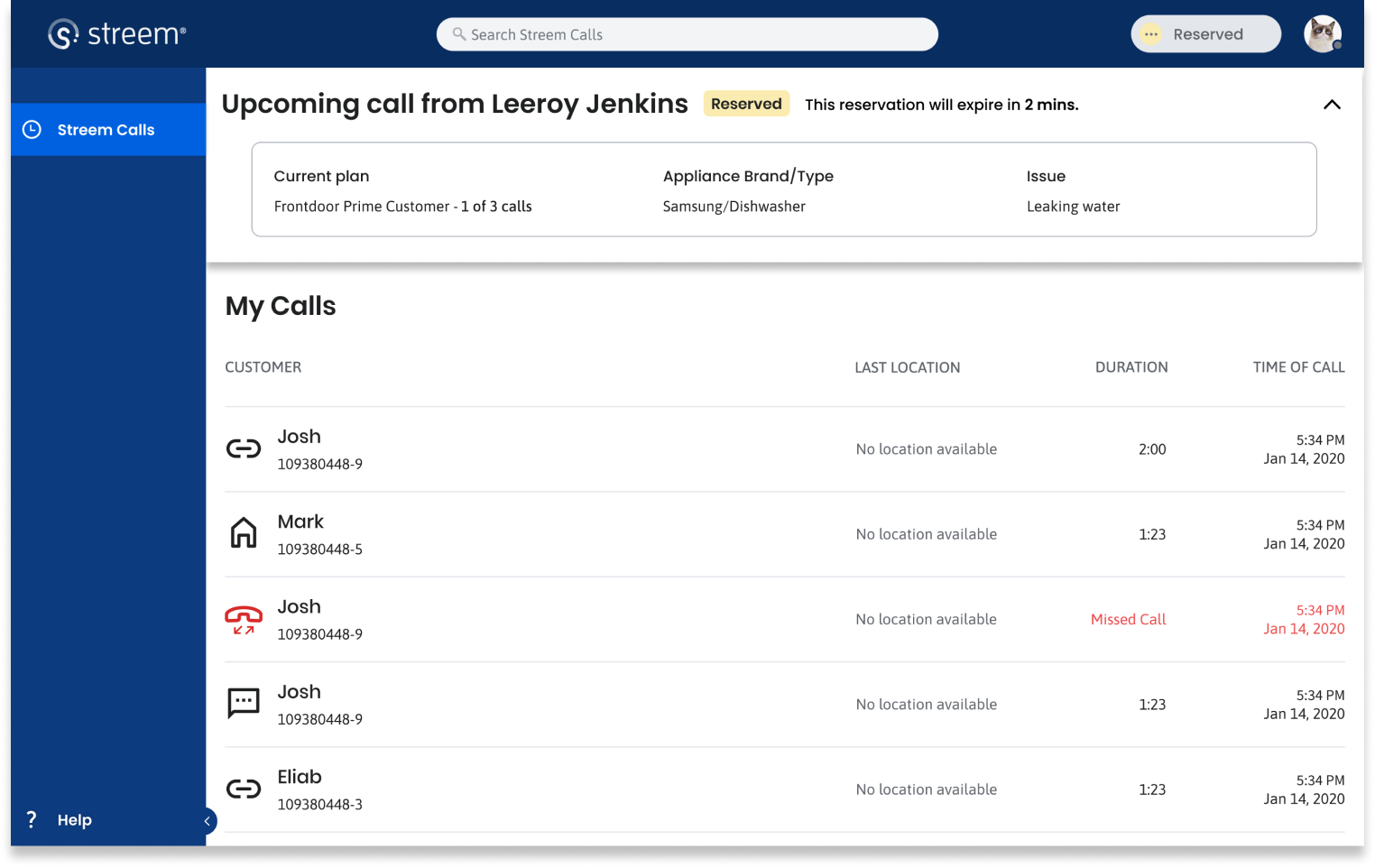Click the 2:00 duration value

tap(1152, 449)
